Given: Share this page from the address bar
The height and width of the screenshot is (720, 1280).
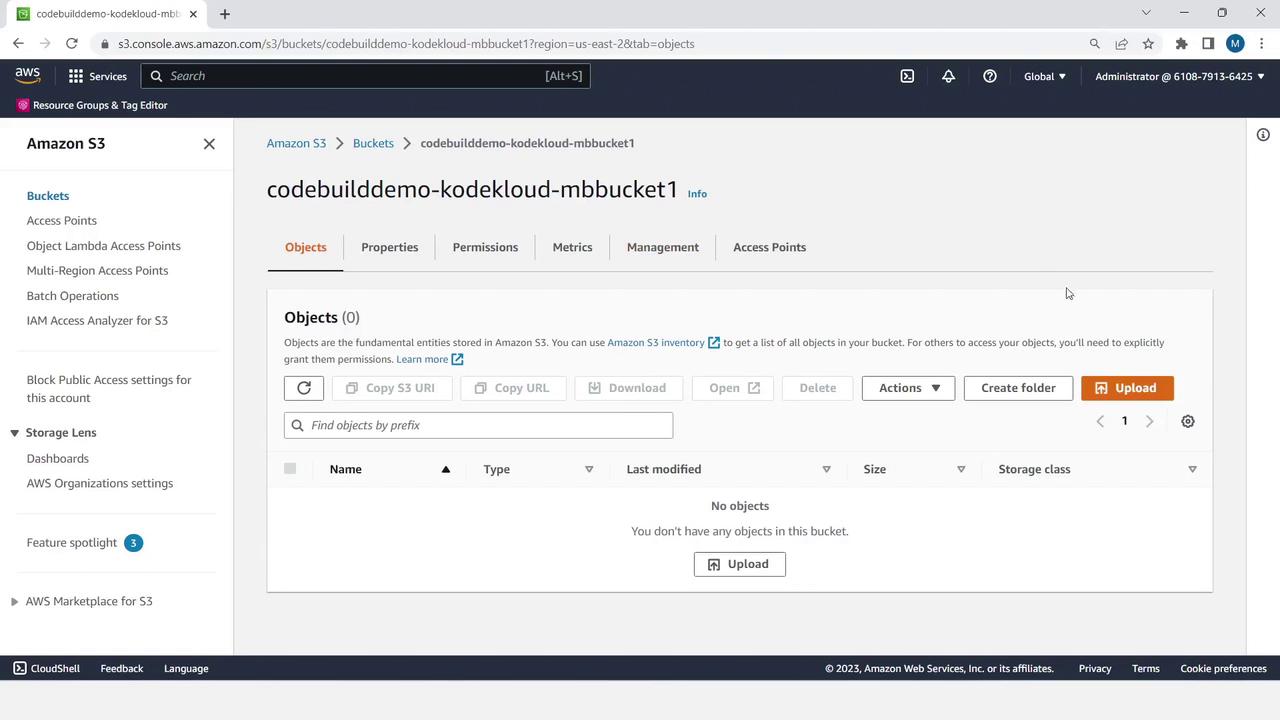Looking at the screenshot, I should click(1121, 44).
